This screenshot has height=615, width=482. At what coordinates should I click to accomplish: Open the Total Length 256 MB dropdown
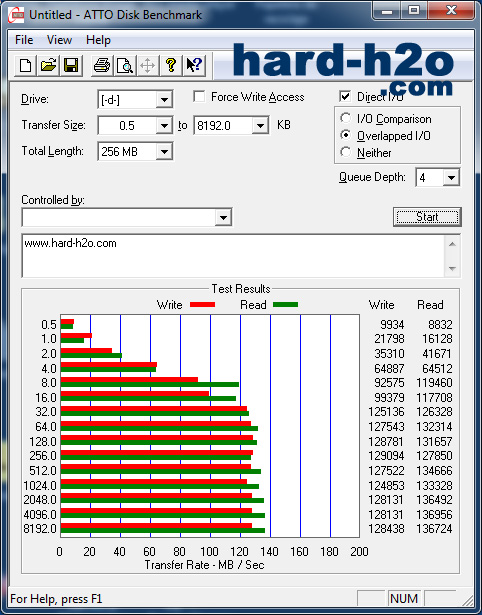point(164,151)
